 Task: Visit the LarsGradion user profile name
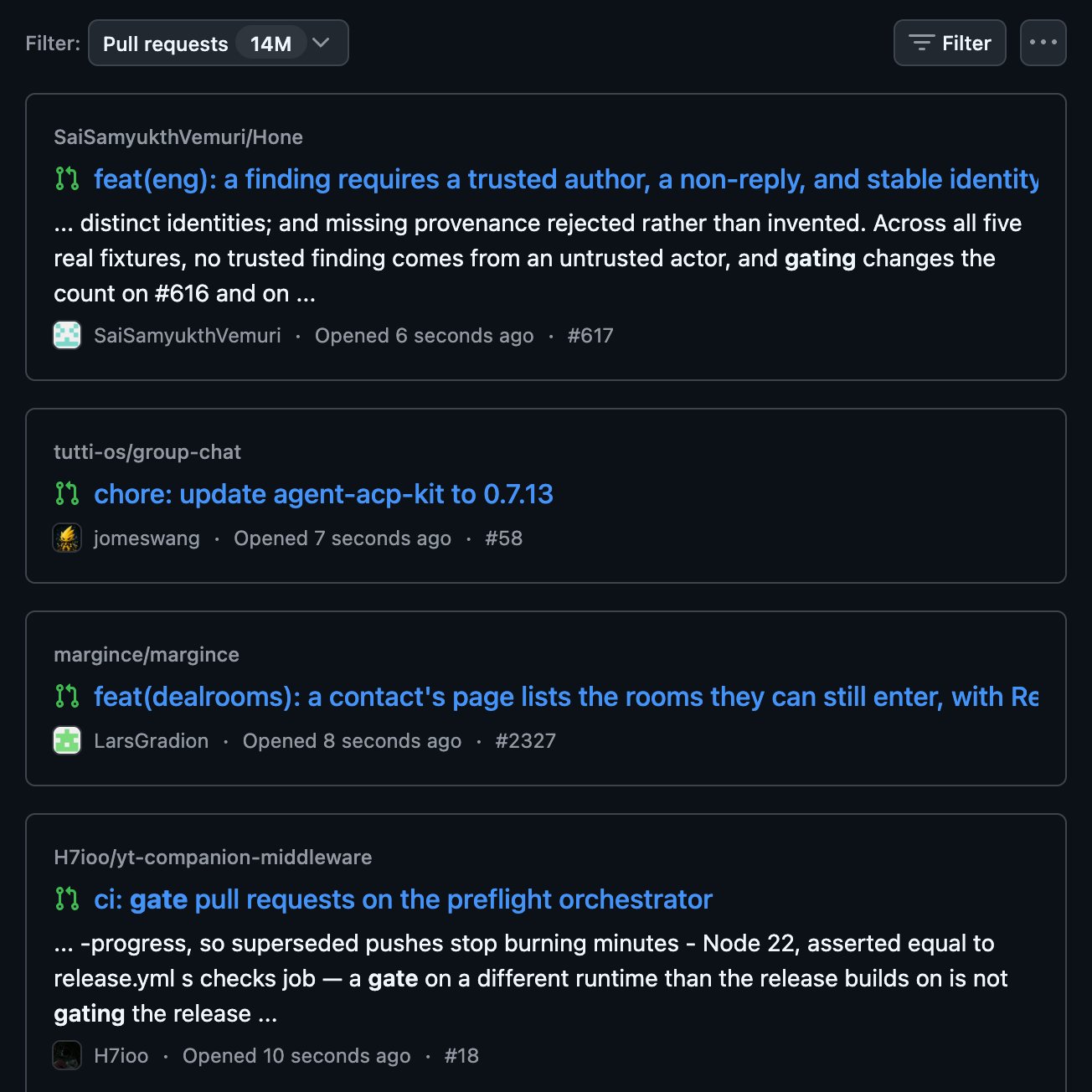[x=152, y=741]
